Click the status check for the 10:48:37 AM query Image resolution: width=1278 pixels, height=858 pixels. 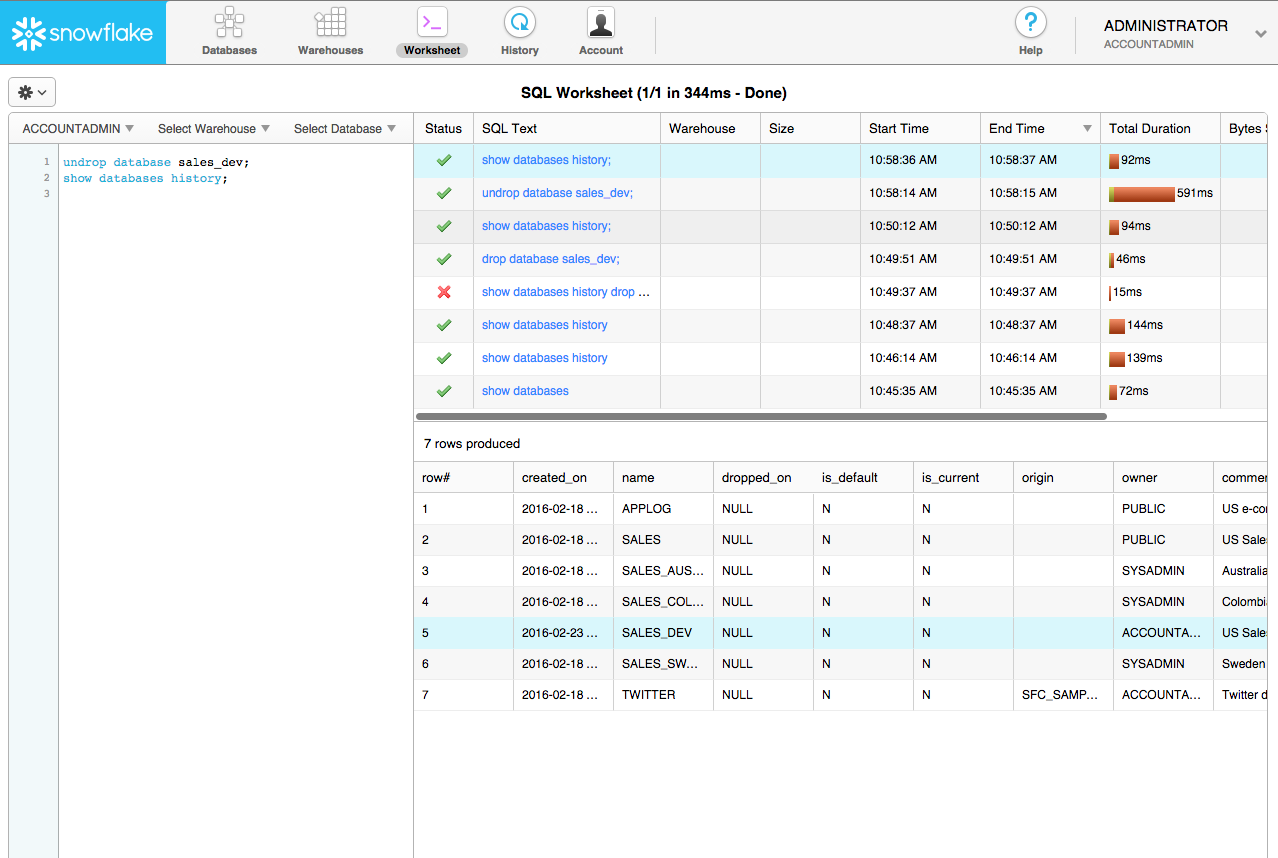(444, 325)
